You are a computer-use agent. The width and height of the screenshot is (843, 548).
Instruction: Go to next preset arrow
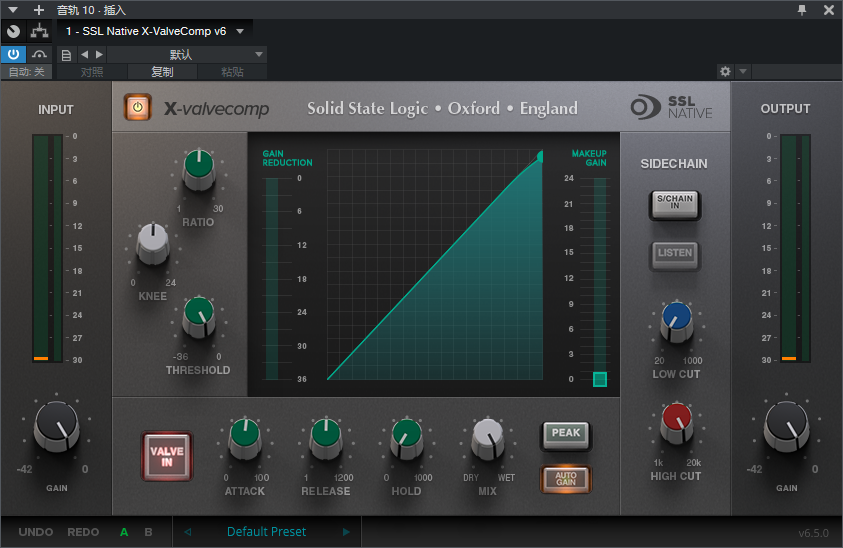(346, 532)
